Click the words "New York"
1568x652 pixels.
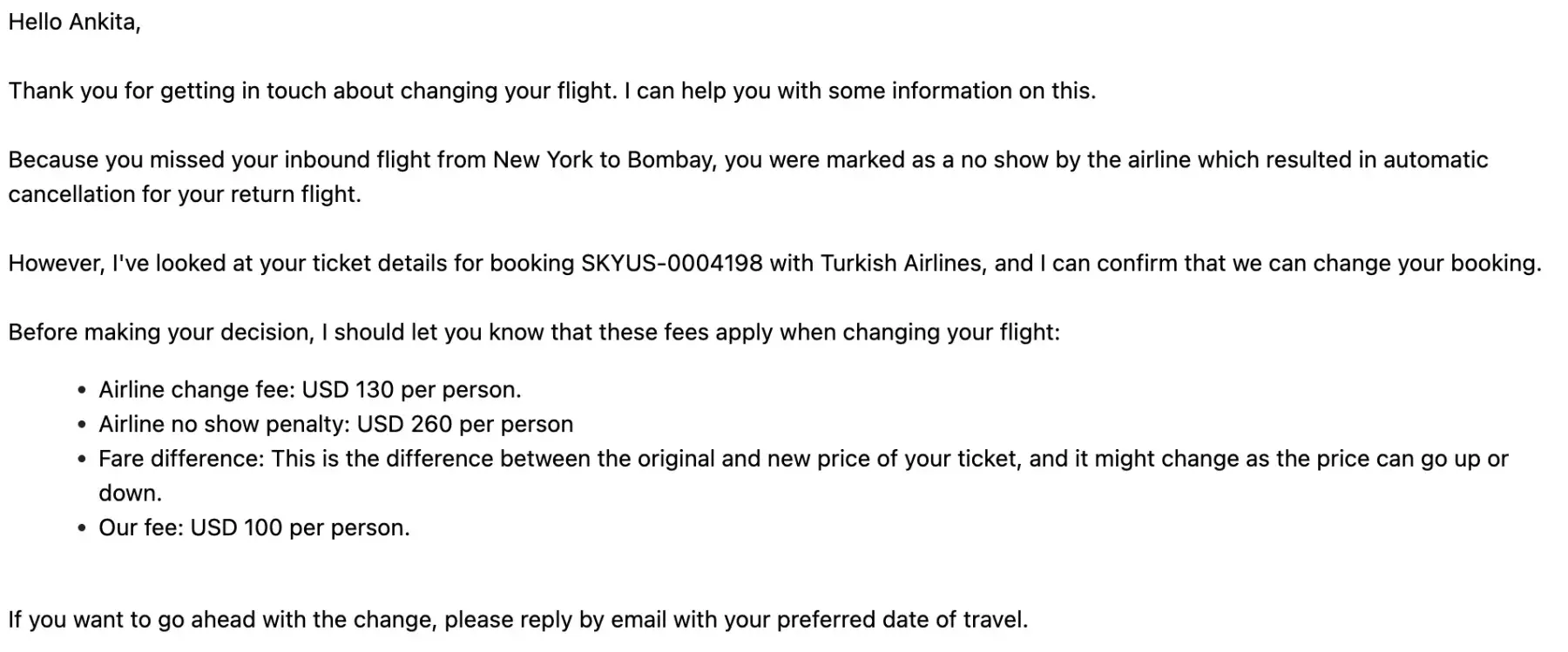(543, 160)
